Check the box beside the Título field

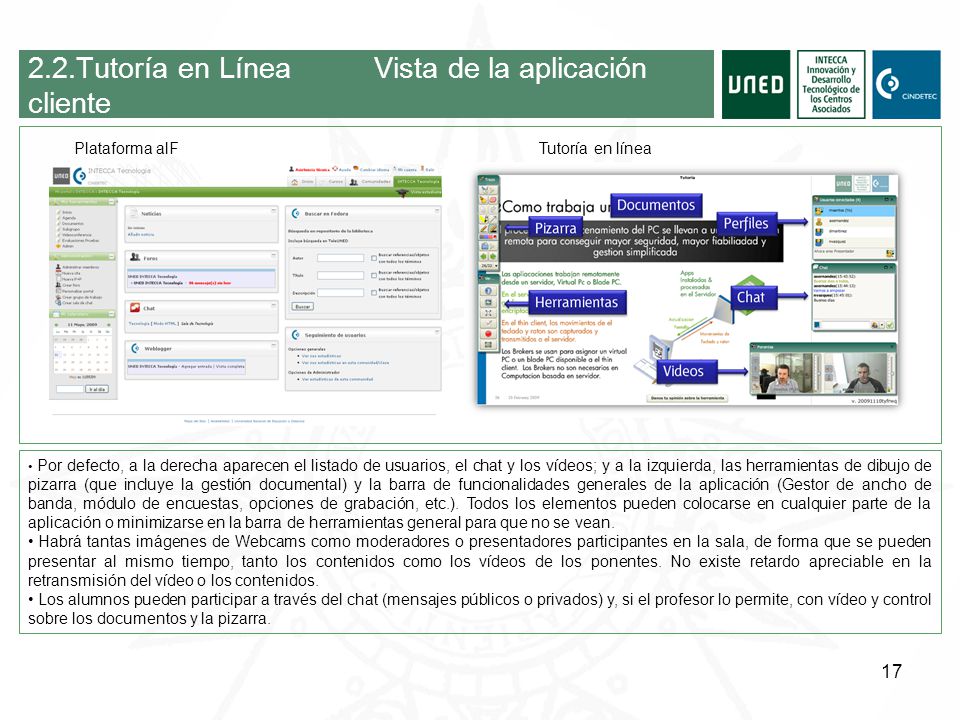[373, 276]
